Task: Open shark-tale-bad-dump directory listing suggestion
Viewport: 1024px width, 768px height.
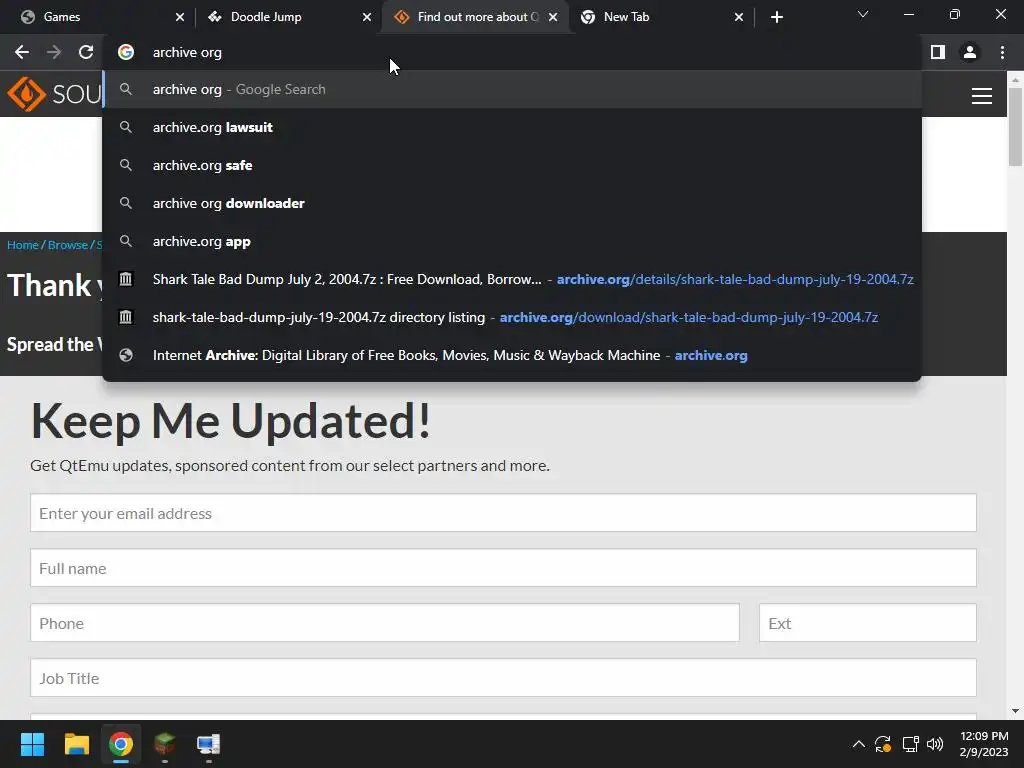Action: (512, 317)
